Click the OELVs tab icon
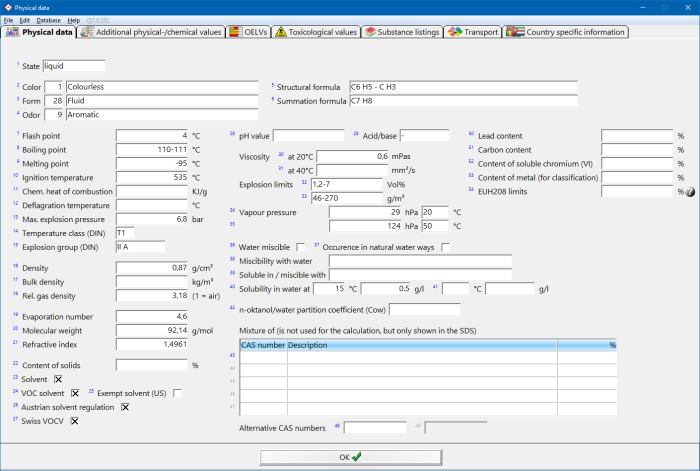The width and height of the screenshot is (700, 471). pyautogui.click(x=234, y=32)
